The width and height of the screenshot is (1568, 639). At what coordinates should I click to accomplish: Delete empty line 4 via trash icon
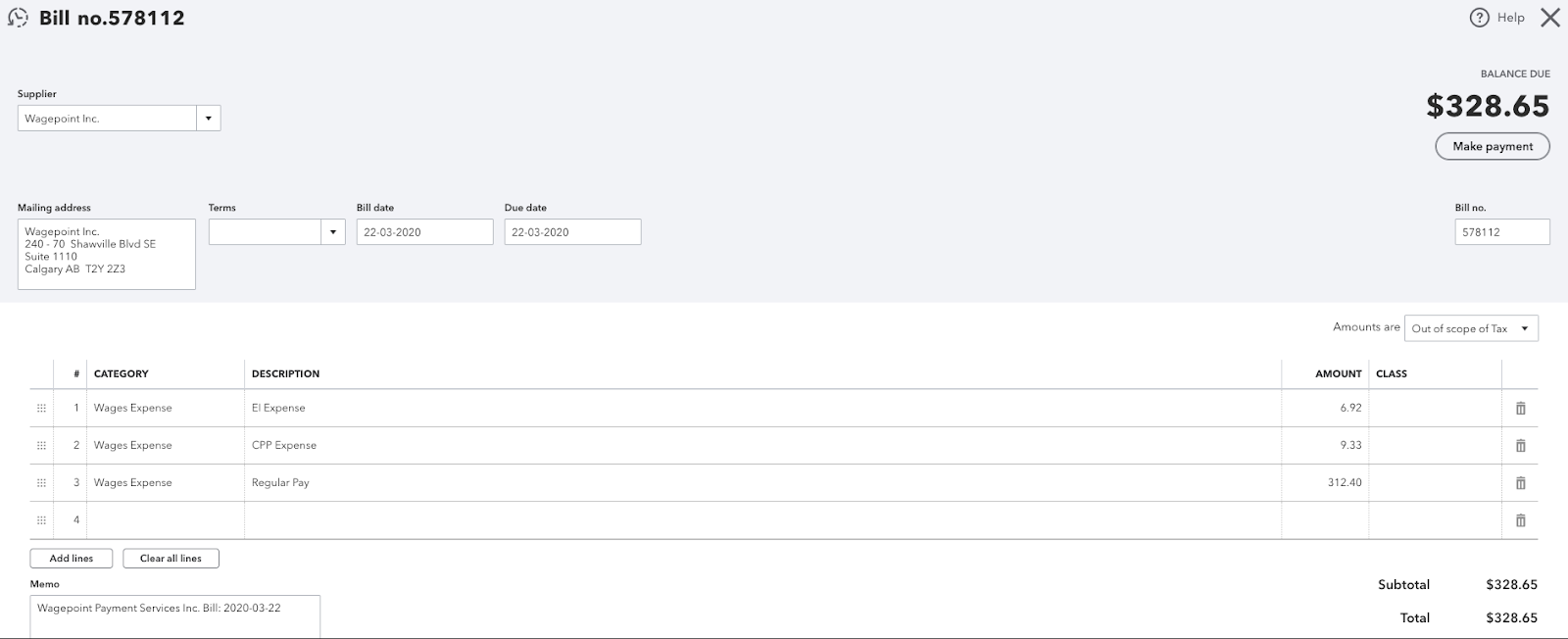tap(1520, 520)
